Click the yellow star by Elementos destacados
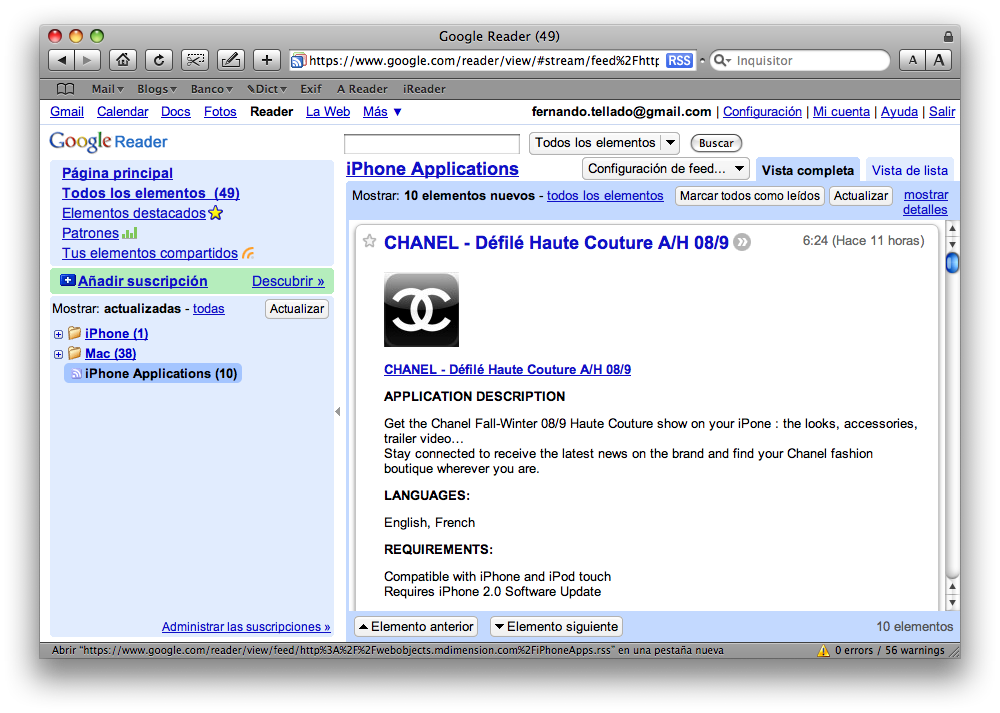The image size is (1000, 713). [216, 213]
